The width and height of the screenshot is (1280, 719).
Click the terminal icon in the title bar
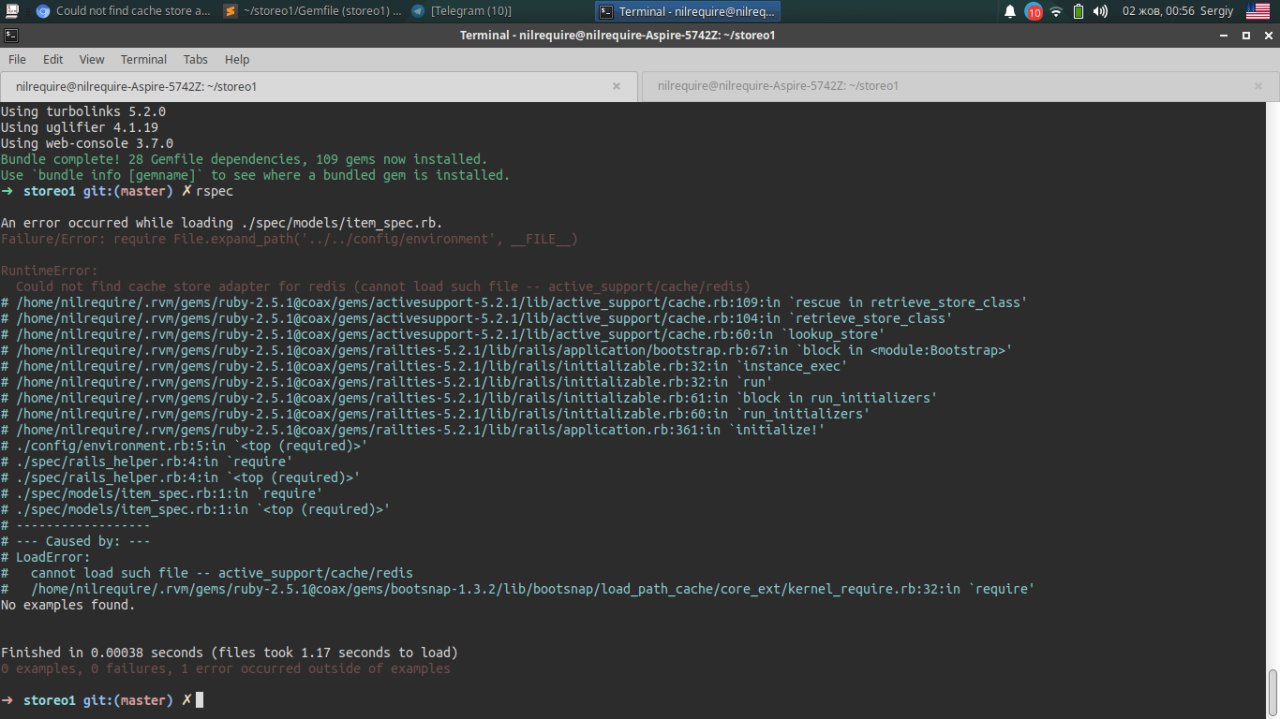(11, 35)
